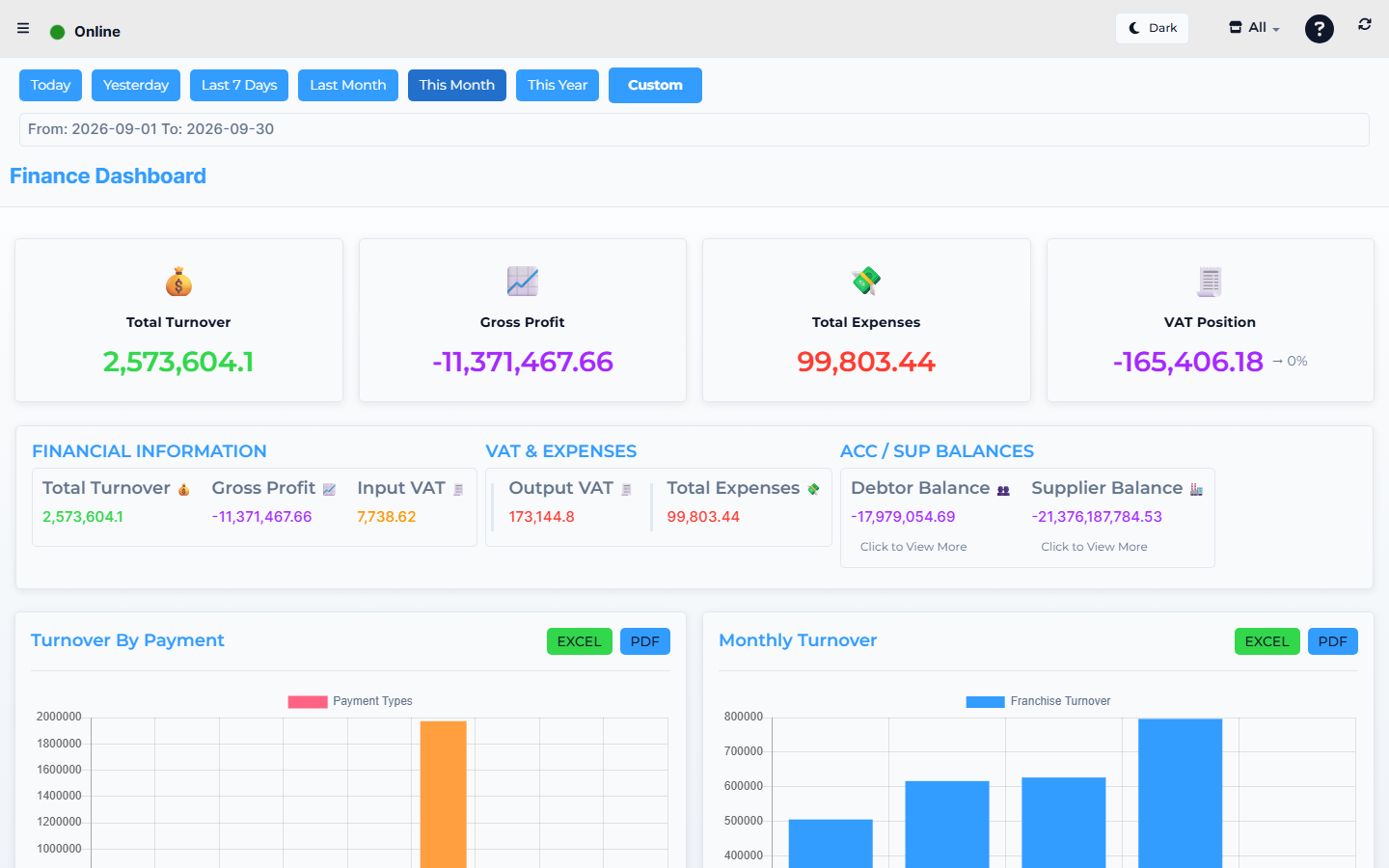Screen dimensions: 1389x868
Task: Click the money bag icon on the Total Turnover card
Action: (x=178, y=282)
